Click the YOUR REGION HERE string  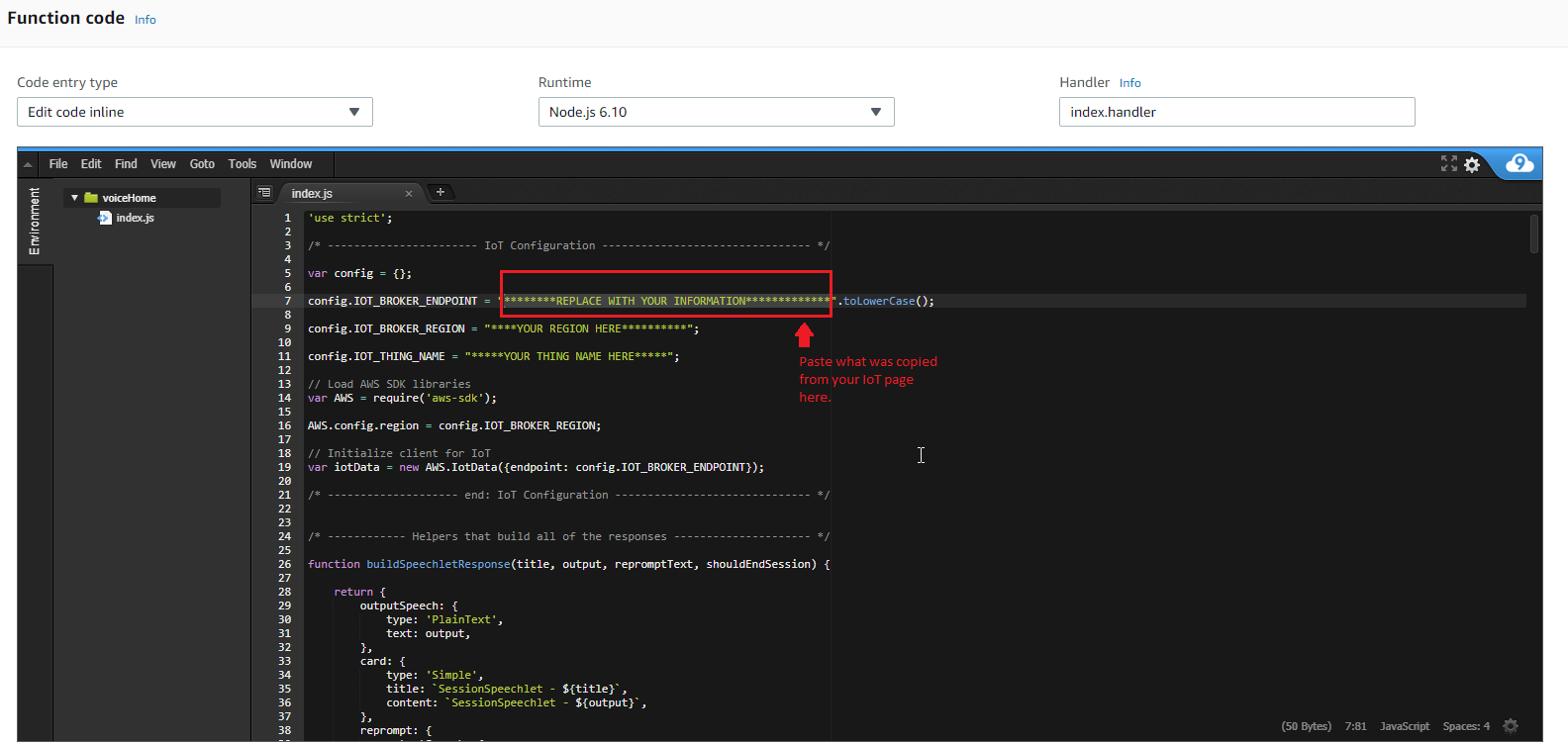tap(589, 328)
